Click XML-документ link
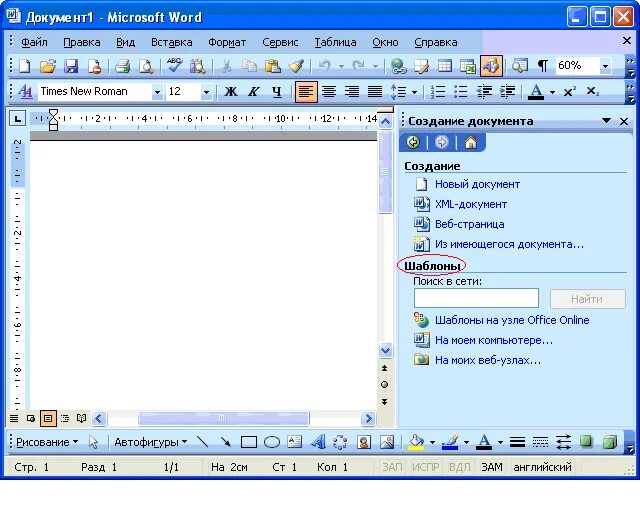 coord(471,204)
